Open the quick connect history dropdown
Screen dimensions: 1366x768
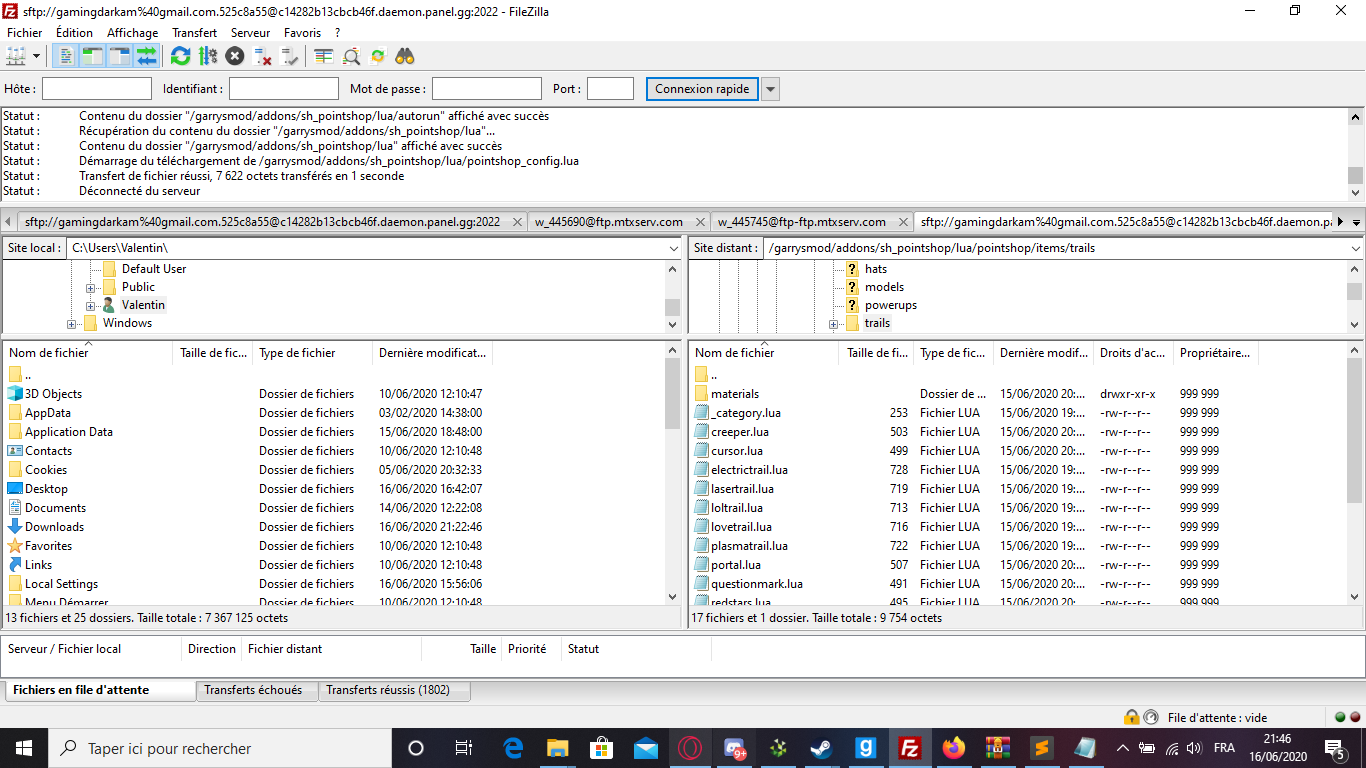pyautogui.click(x=770, y=89)
